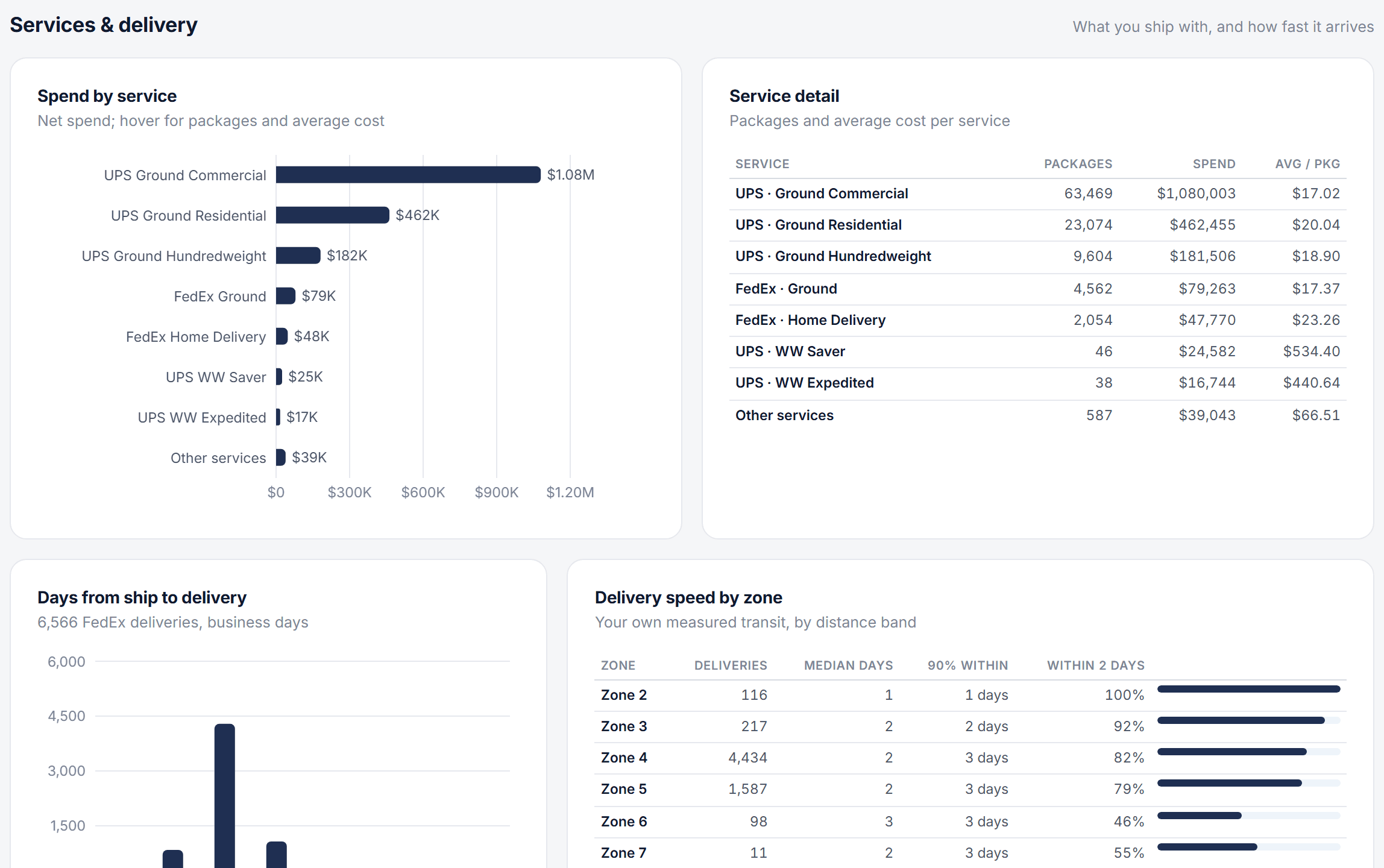Click the $25K bar value label
Viewport: 1384px width, 868px height.
click(x=305, y=377)
